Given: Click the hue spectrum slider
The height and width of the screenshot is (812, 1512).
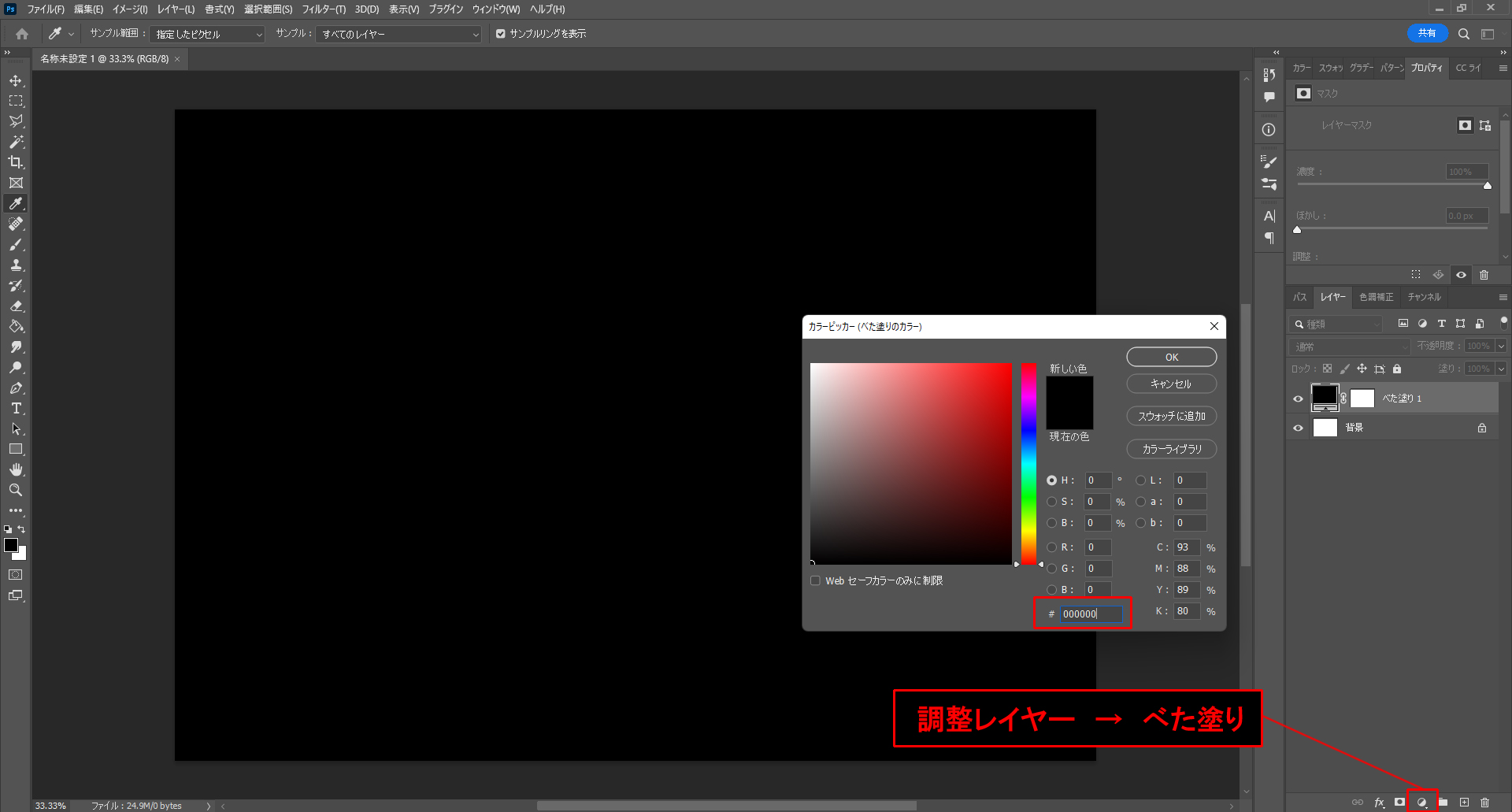Looking at the screenshot, I should point(1028,465).
